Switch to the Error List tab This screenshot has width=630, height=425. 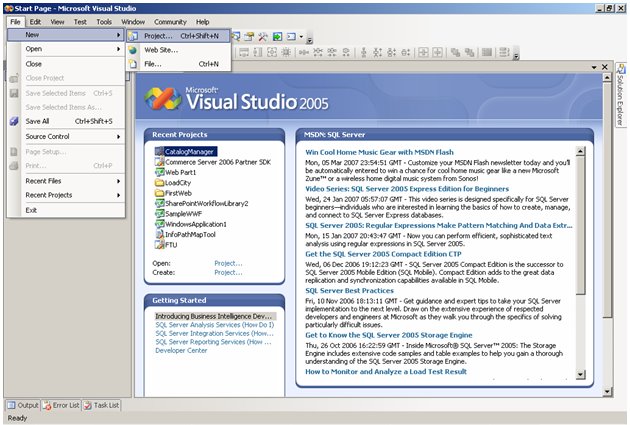pos(61,405)
